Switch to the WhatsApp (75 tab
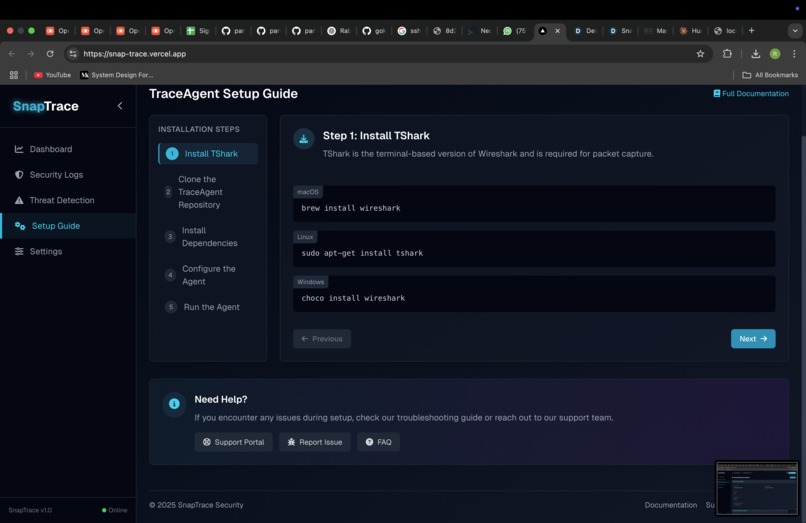Viewport: 806px width, 523px height. tap(515, 31)
